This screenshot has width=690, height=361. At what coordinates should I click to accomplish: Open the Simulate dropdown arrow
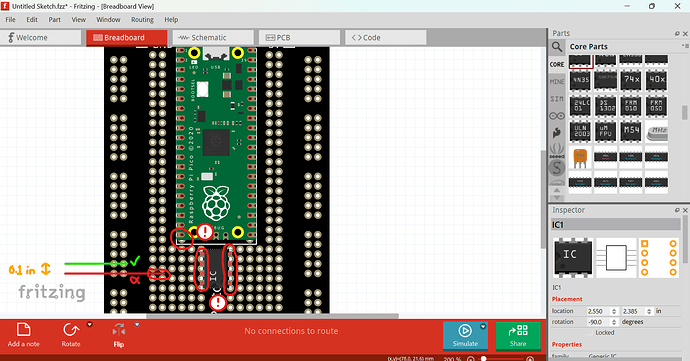coord(483,327)
